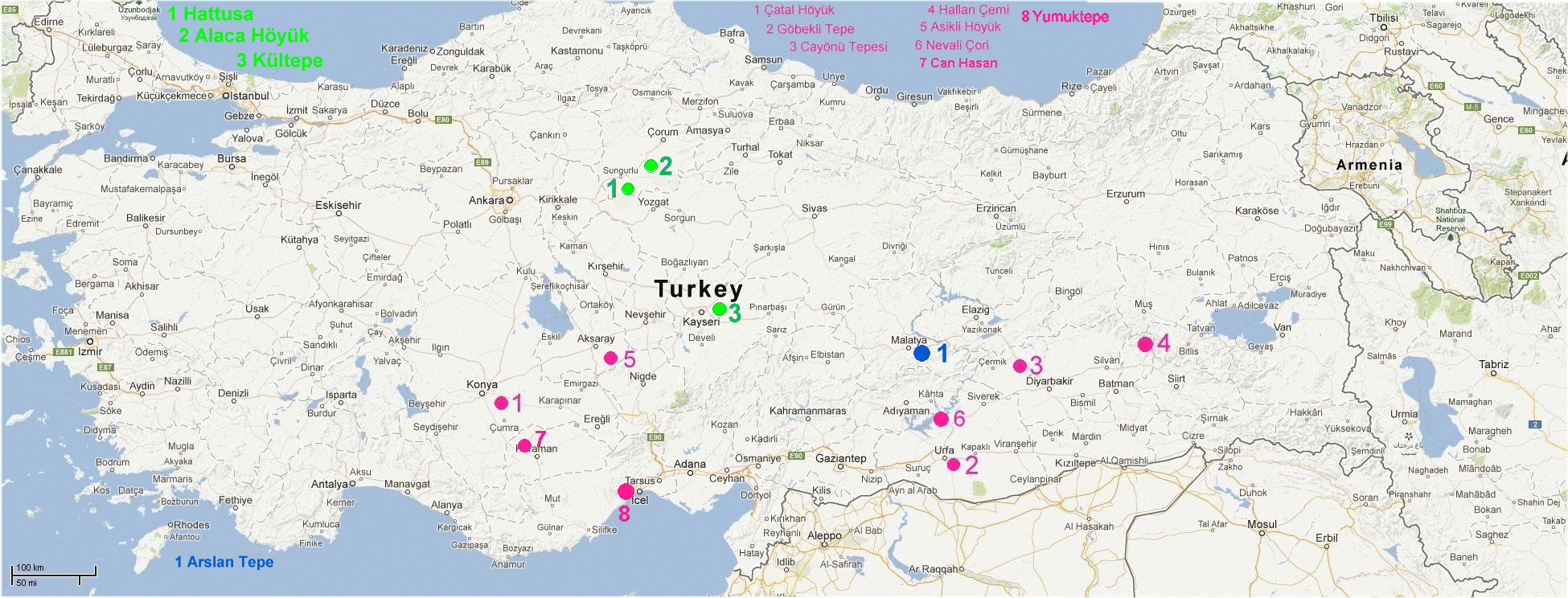This screenshot has height=598, width=1568.
Task: Click the Izmir city label
Action: [90, 351]
